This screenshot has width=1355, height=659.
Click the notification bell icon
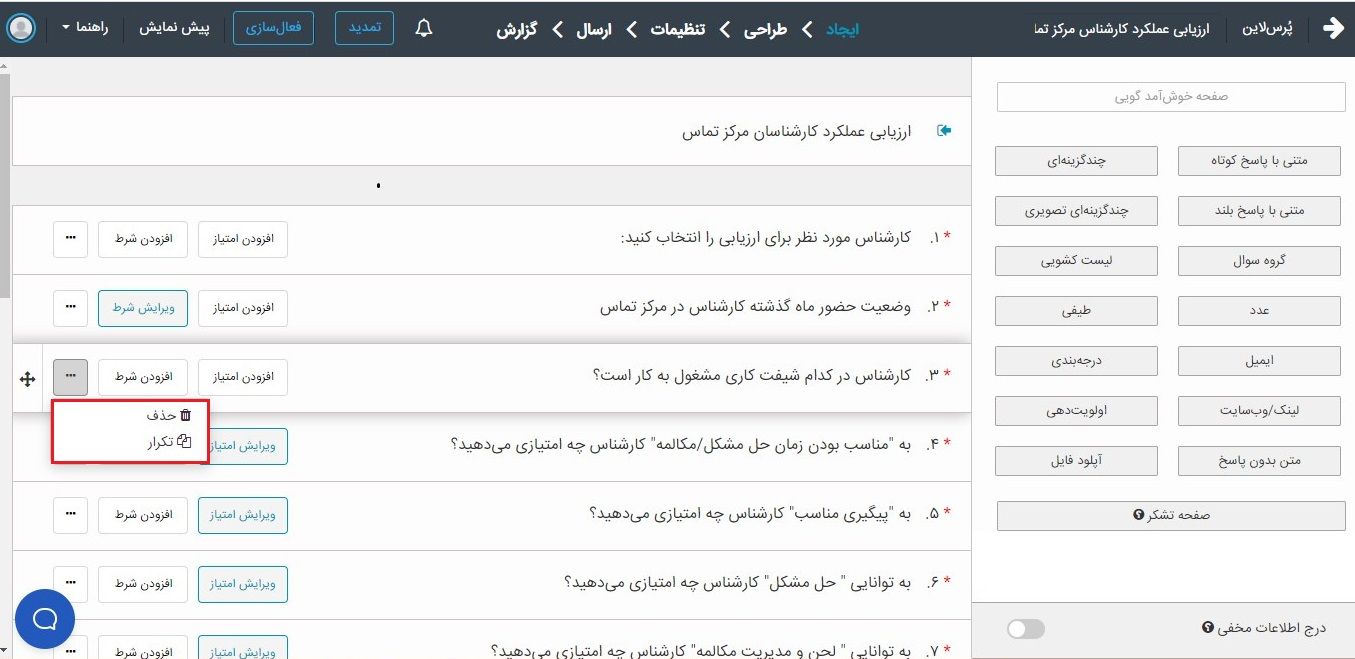(x=424, y=28)
